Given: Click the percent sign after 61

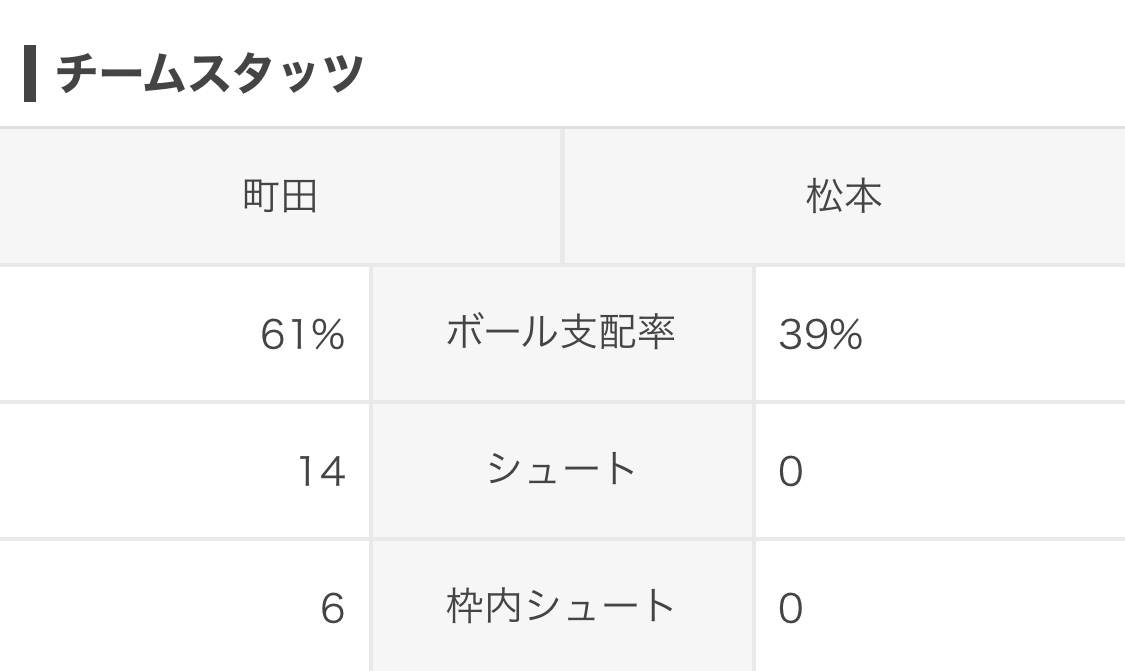Looking at the screenshot, I should click(327, 336).
